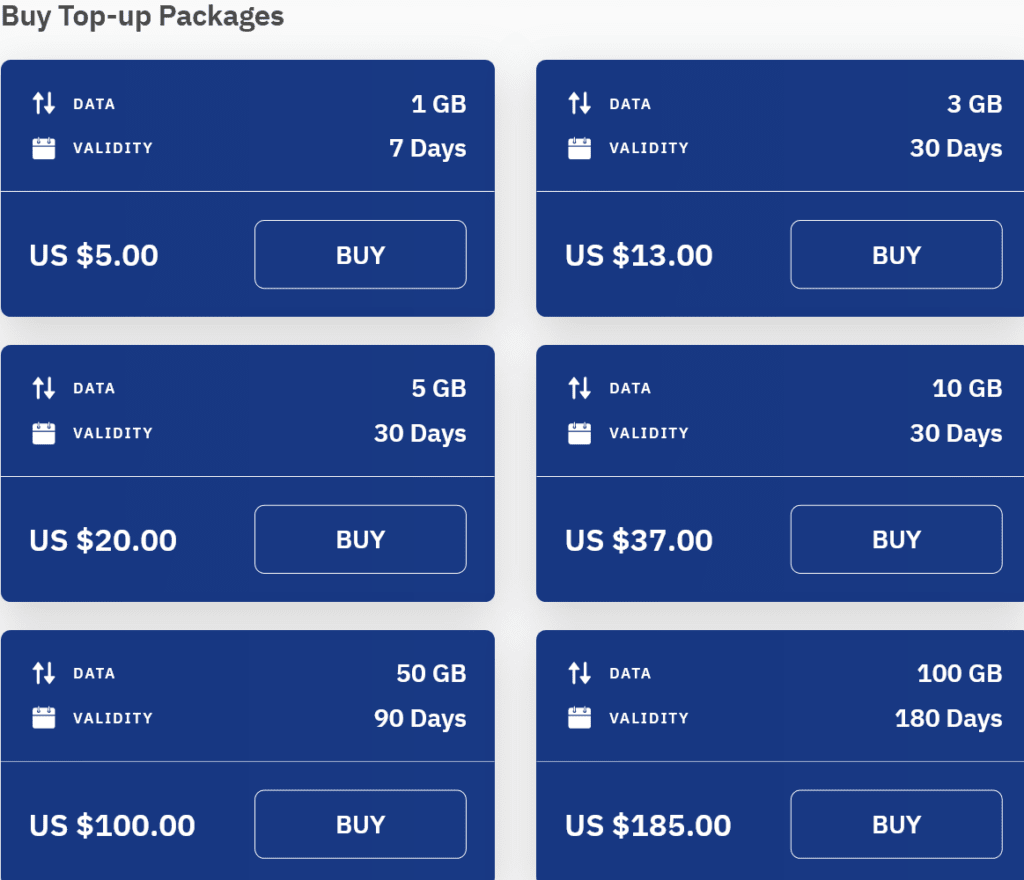Buy the 100 GB US $185.00 package
This screenshot has width=1024, height=880.
coord(896,825)
